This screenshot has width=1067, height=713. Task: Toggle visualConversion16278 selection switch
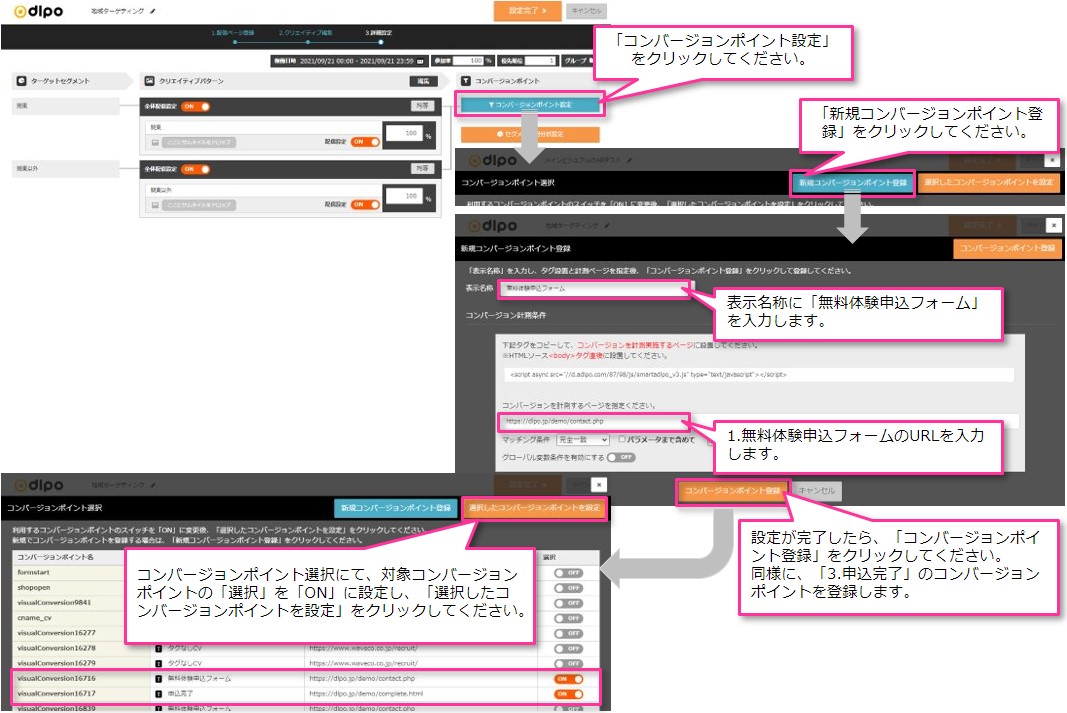pos(568,648)
